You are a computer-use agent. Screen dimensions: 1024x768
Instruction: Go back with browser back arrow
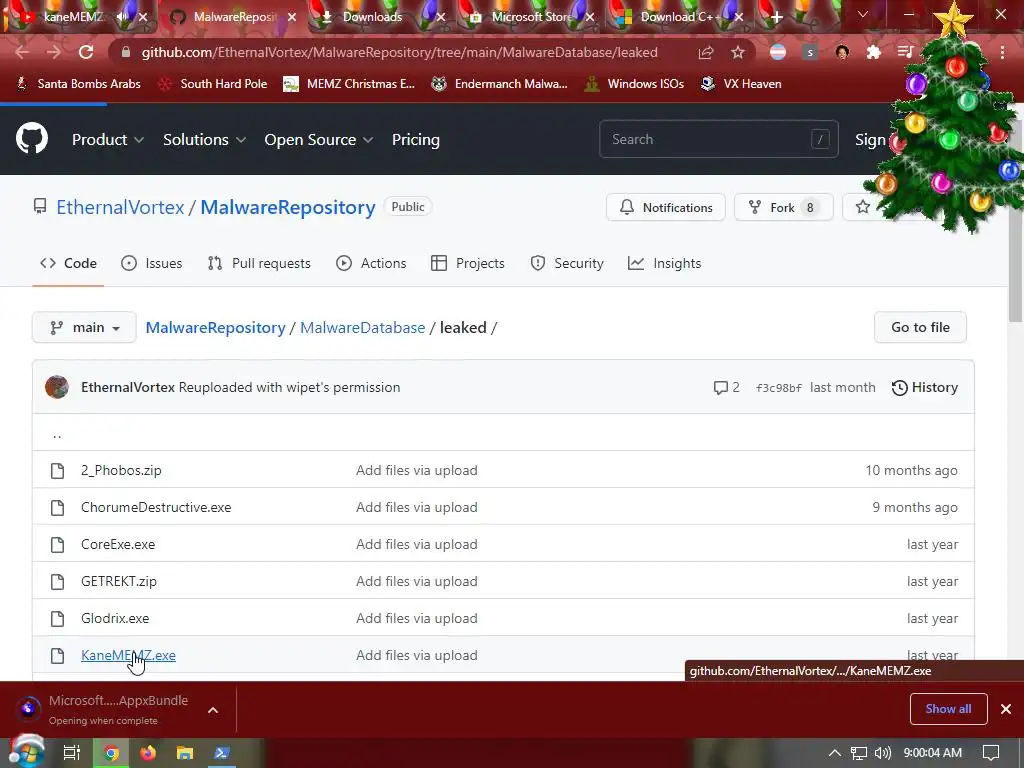[x=22, y=52]
